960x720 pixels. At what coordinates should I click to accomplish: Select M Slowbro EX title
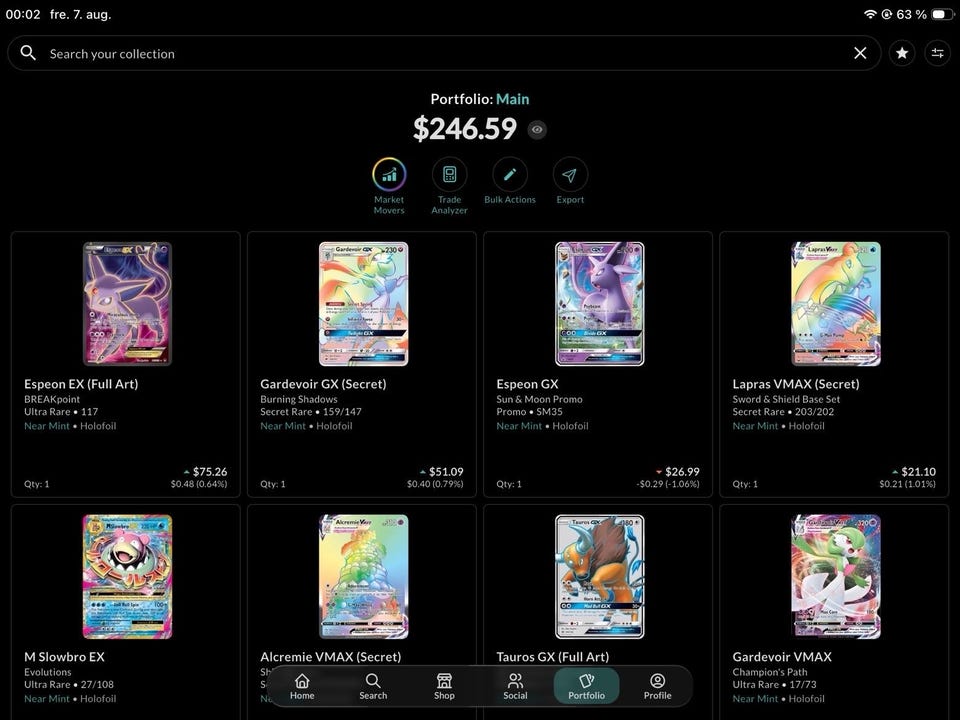tap(64, 657)
